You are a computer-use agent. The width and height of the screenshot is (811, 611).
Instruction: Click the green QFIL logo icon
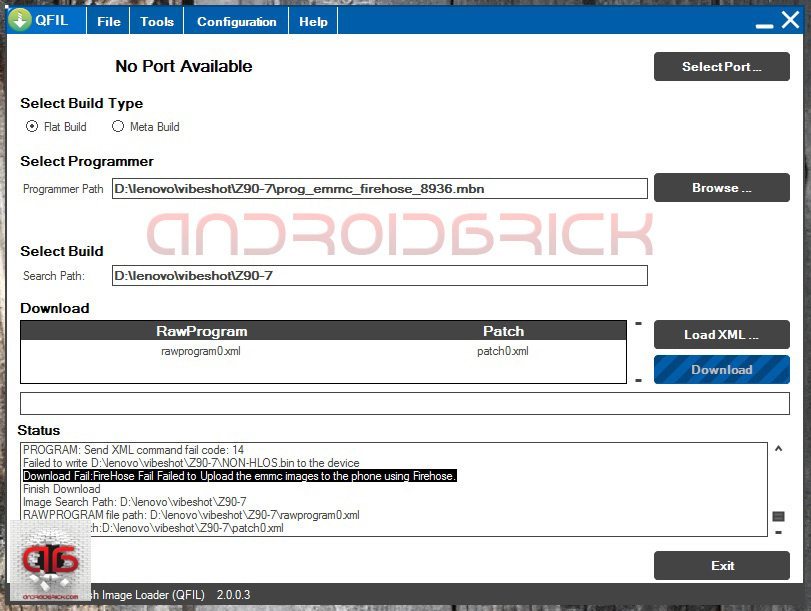click(21, 21)
